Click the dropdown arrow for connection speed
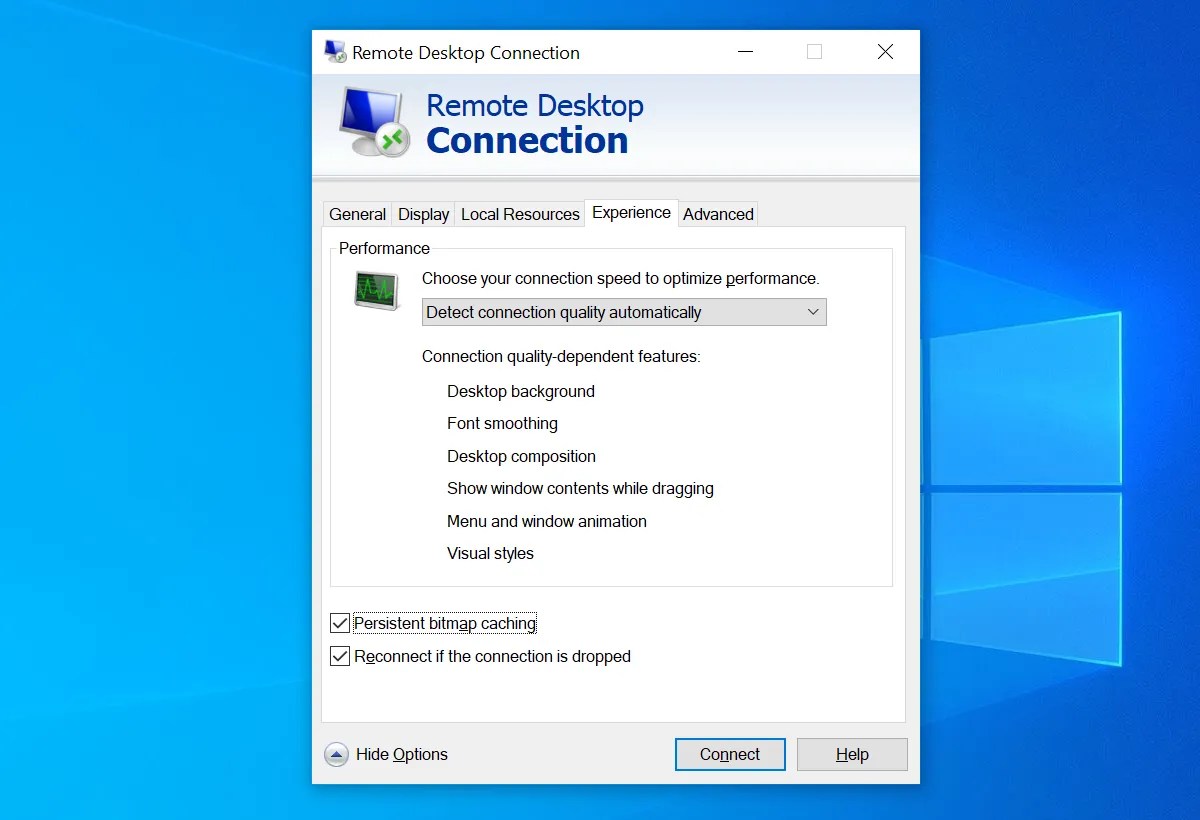The image size is (1200, 820). click(813, 311)
